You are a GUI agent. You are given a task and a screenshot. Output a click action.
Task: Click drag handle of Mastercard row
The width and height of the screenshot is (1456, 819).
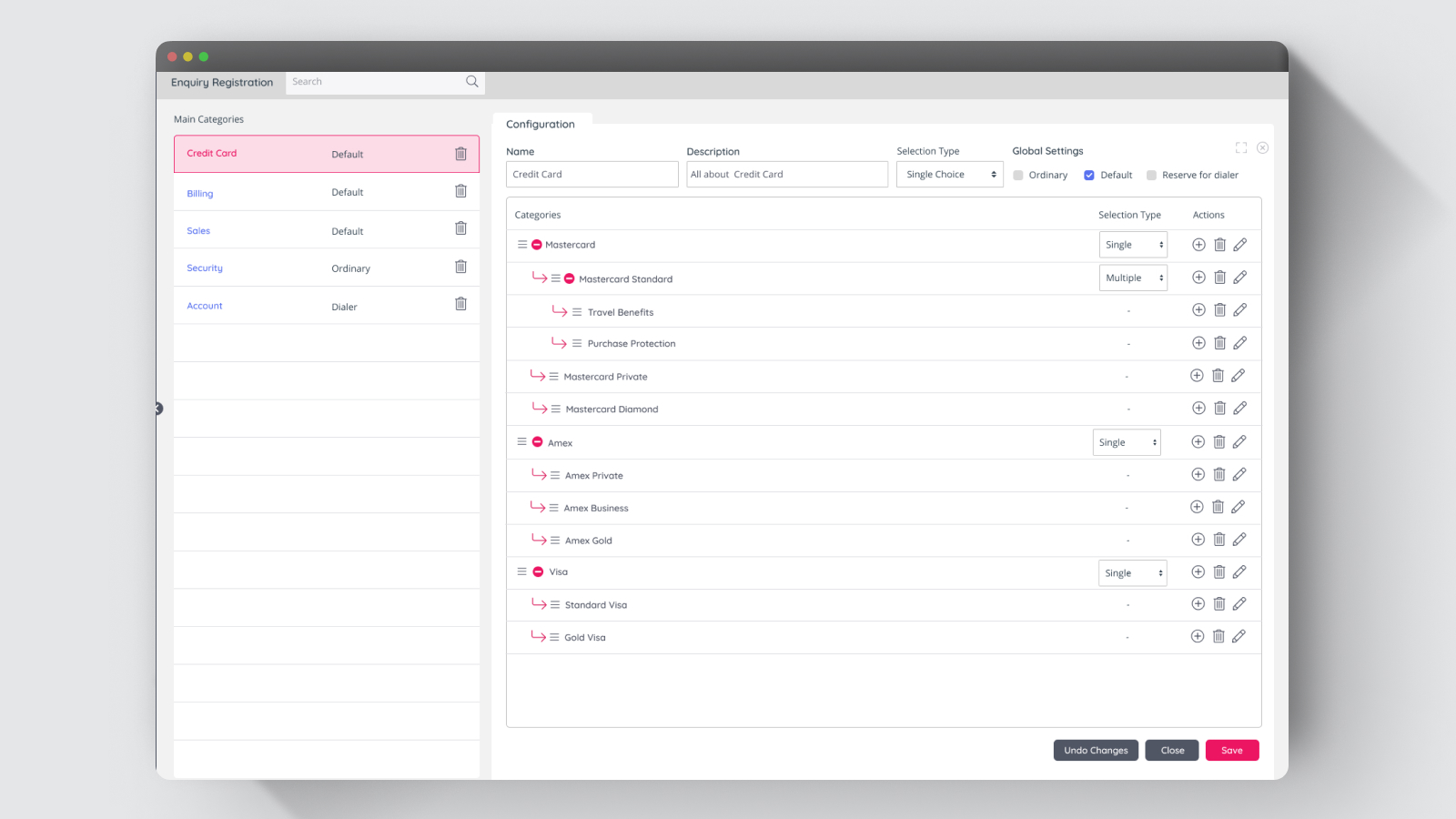click(522, 245)
